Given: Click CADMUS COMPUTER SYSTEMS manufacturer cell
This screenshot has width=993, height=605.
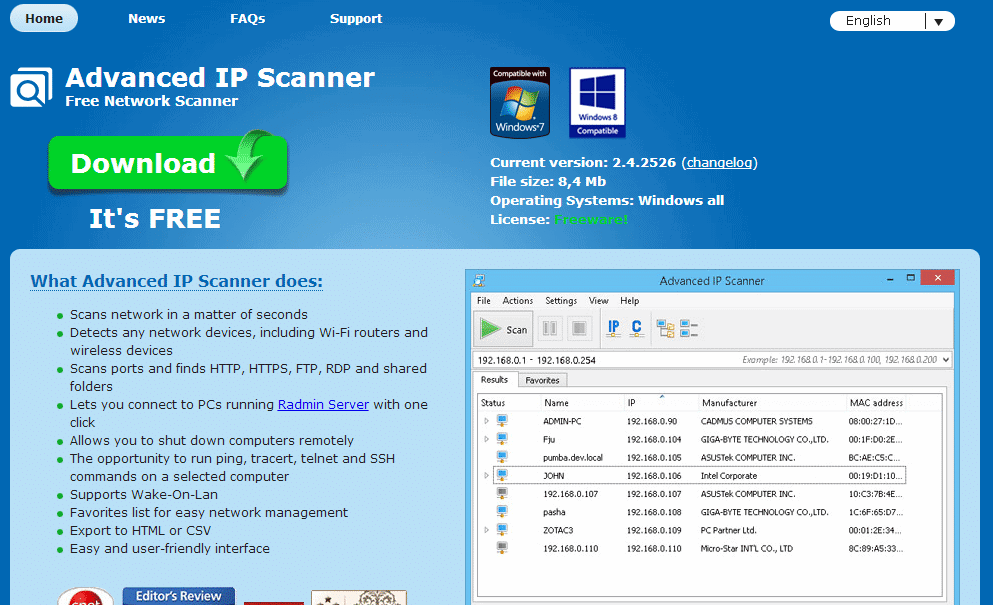Looking at the screenshot, I should [x=756, y=421].
